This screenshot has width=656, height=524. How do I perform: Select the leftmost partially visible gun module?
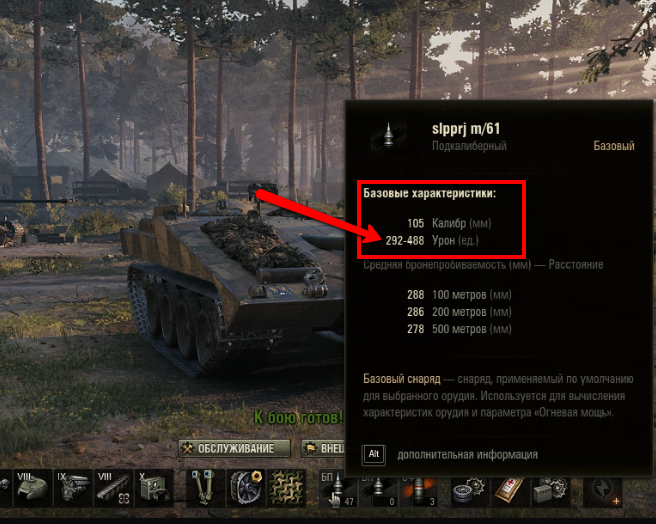pos(4,488)
